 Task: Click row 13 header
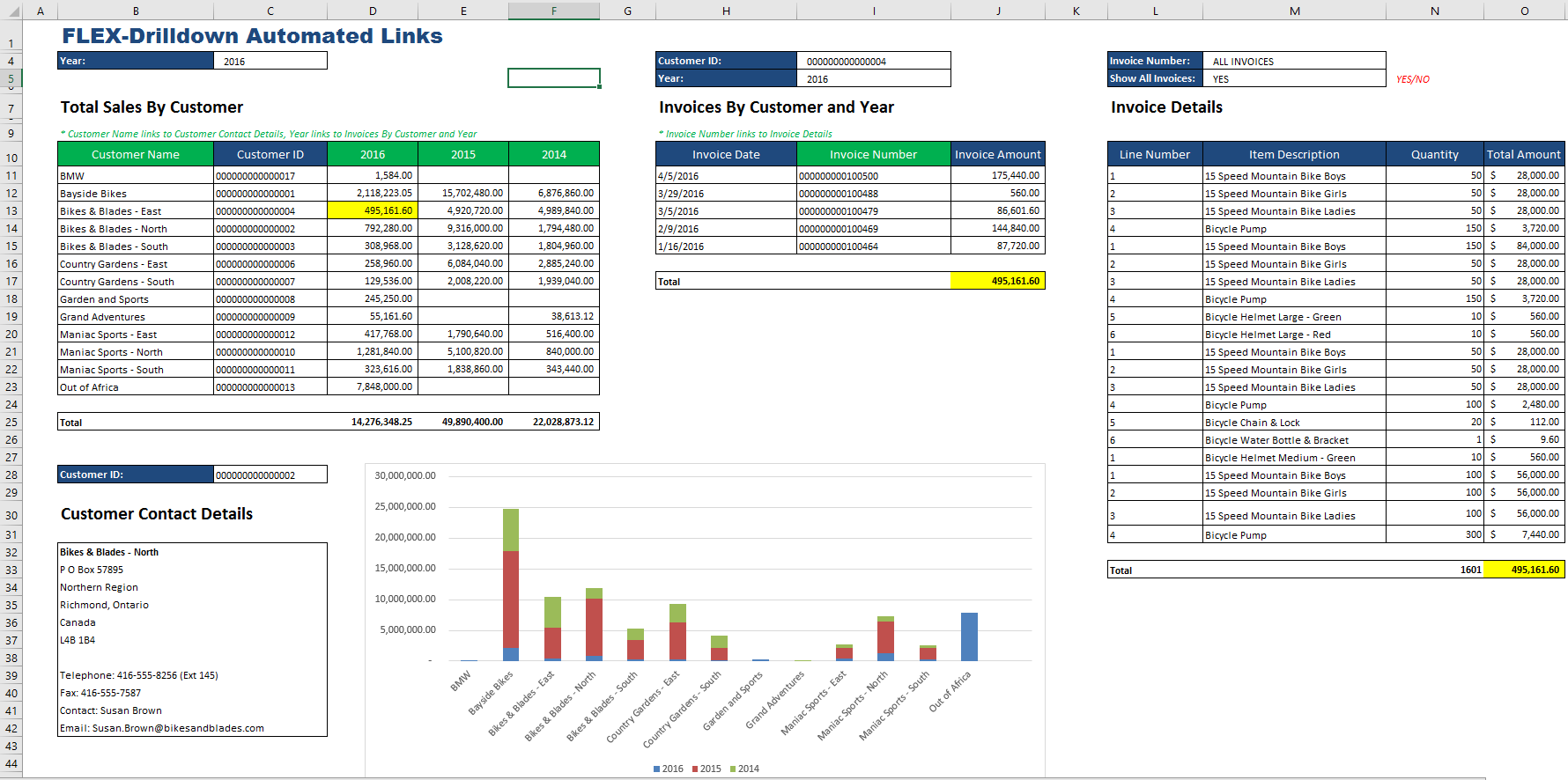coord(11,211)
